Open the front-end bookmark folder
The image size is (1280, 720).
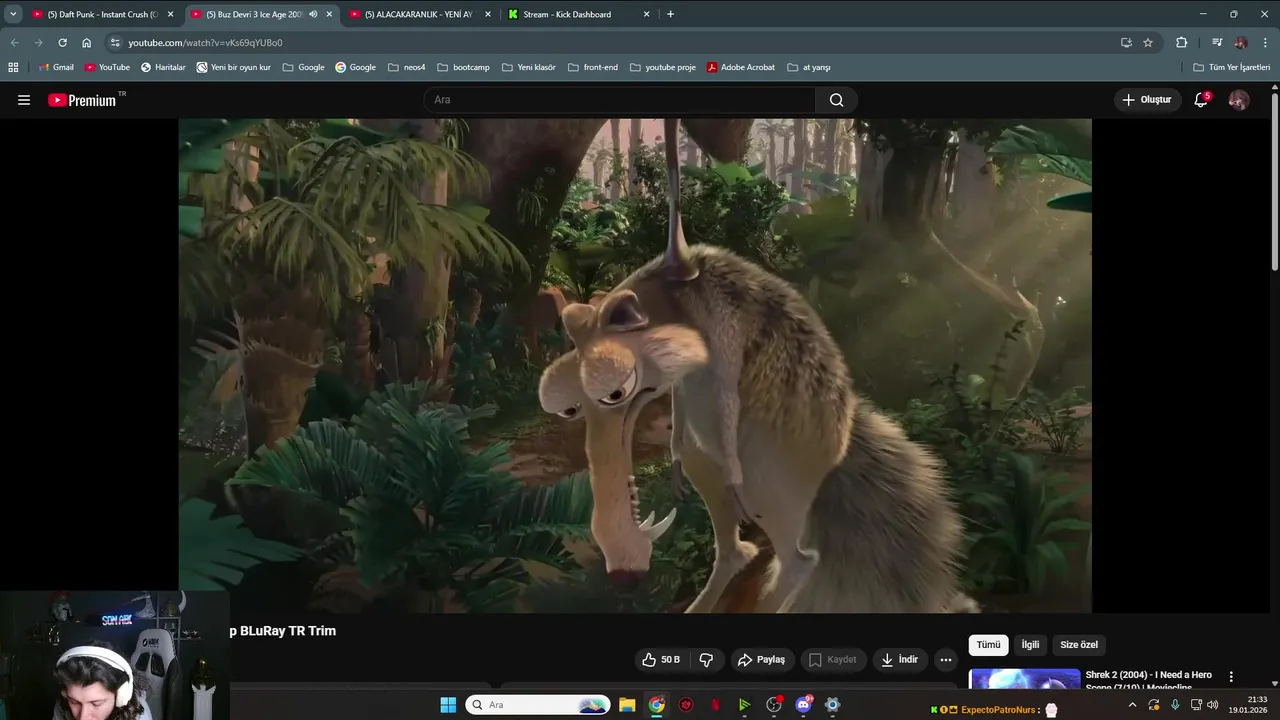click(592, 67)
